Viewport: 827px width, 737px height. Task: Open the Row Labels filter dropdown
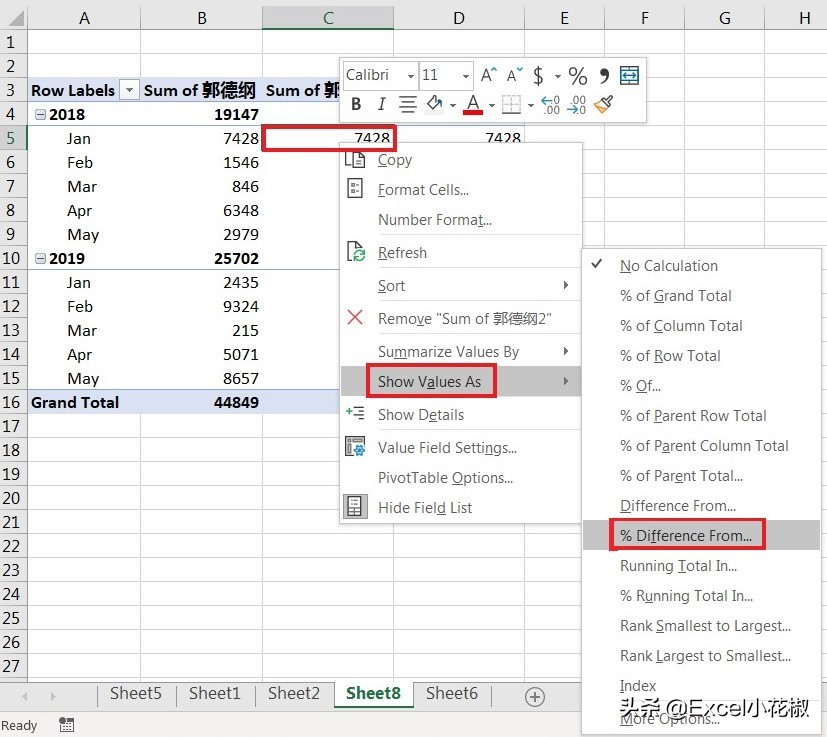click(x=129, y=91)
